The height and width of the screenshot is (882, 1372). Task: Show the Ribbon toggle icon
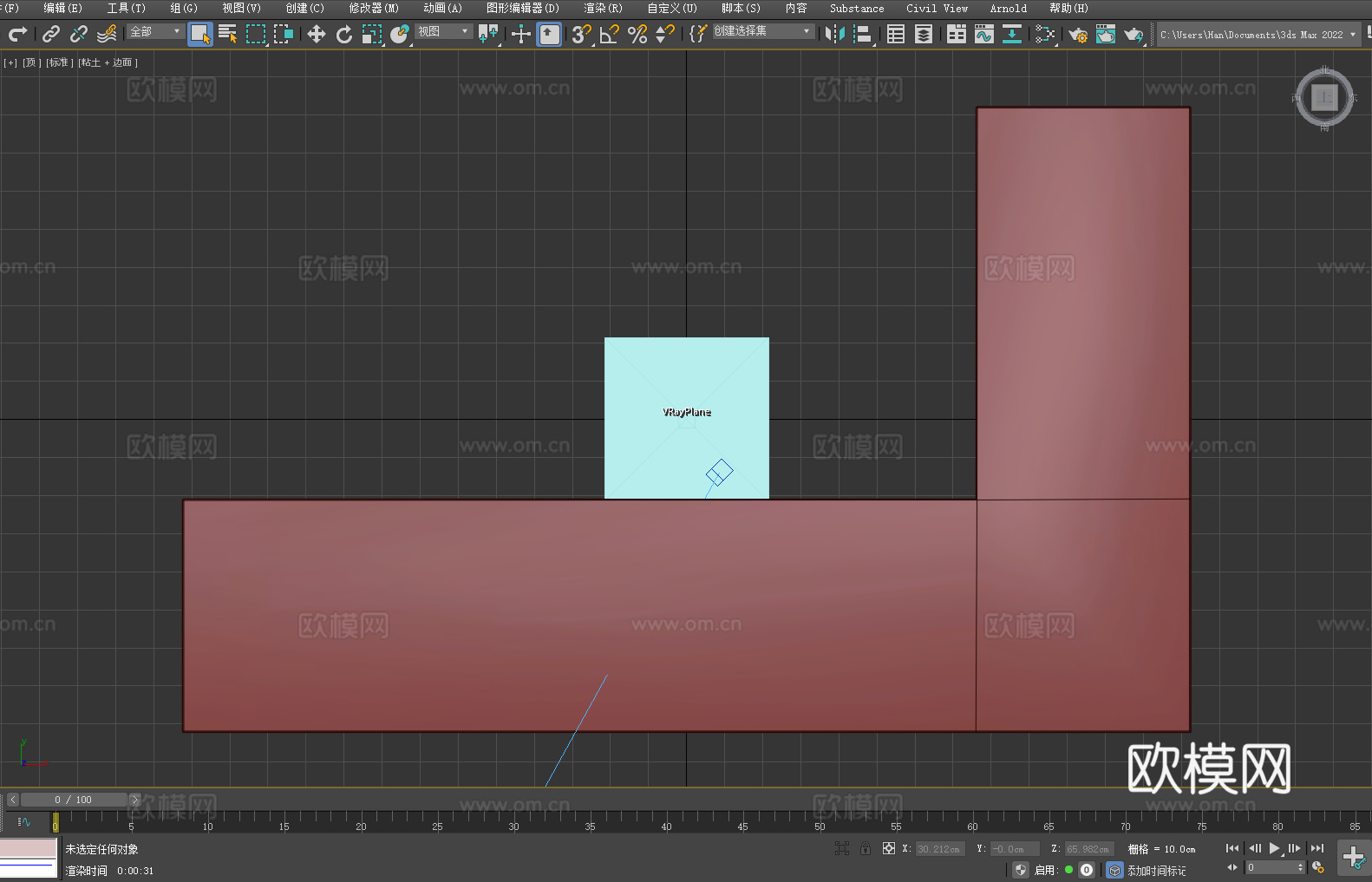tap(957, 34)
